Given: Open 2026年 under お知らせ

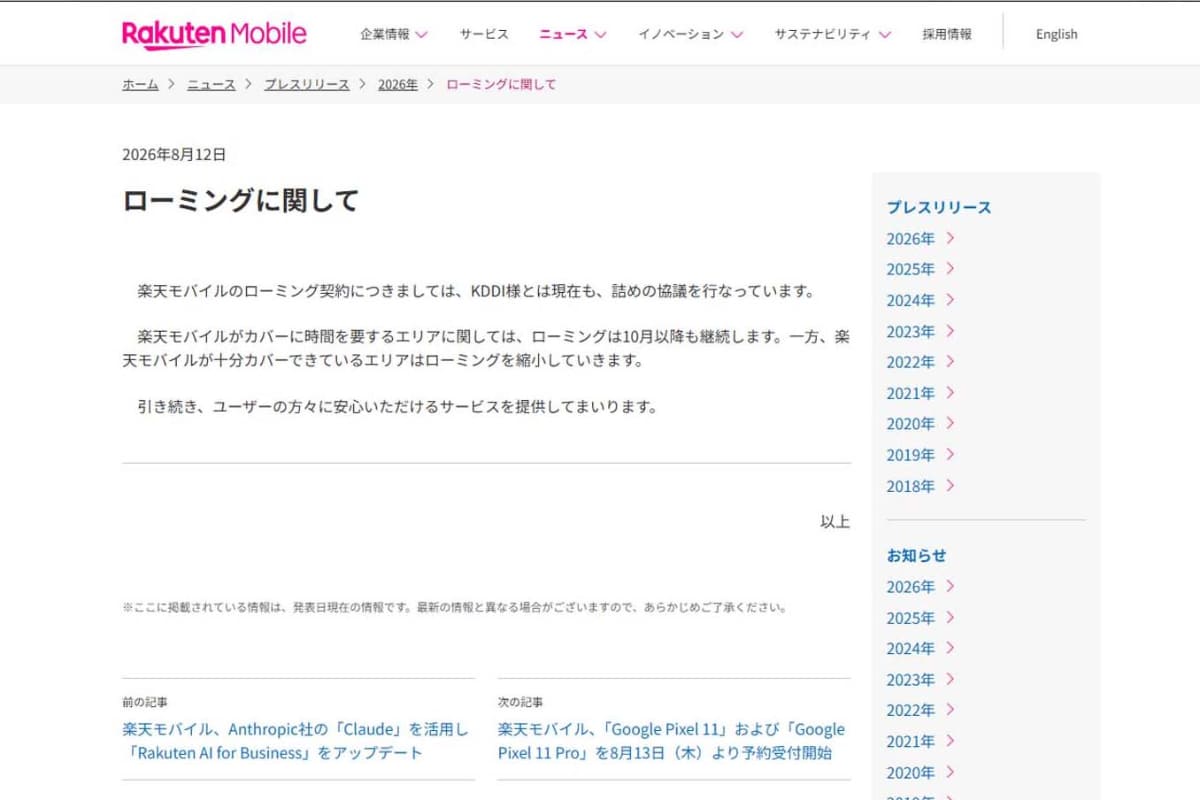Looking at the screenshot, I should coord(921,587).
